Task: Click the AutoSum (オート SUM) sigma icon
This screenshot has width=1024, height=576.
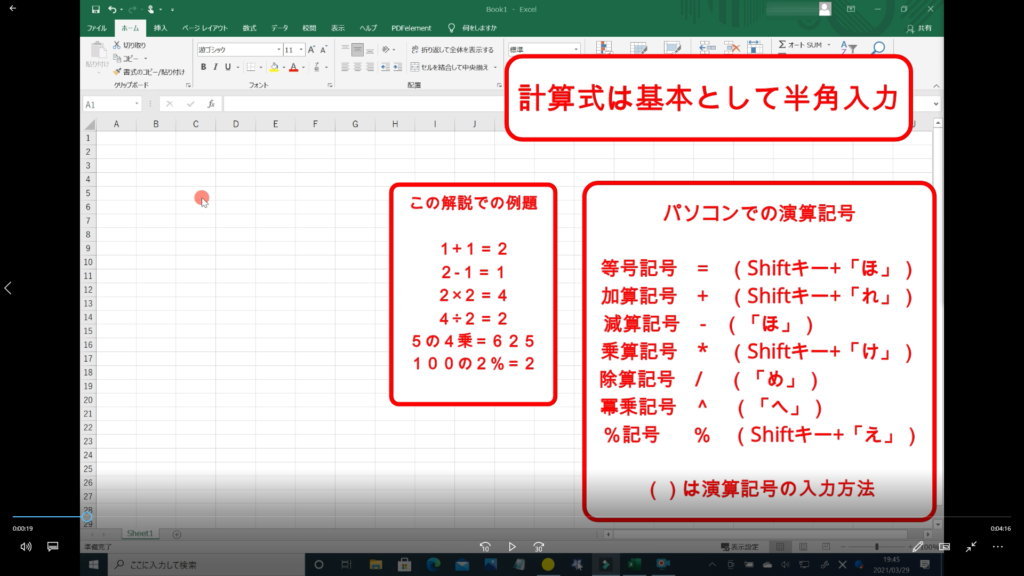Action: pos(783,45)
